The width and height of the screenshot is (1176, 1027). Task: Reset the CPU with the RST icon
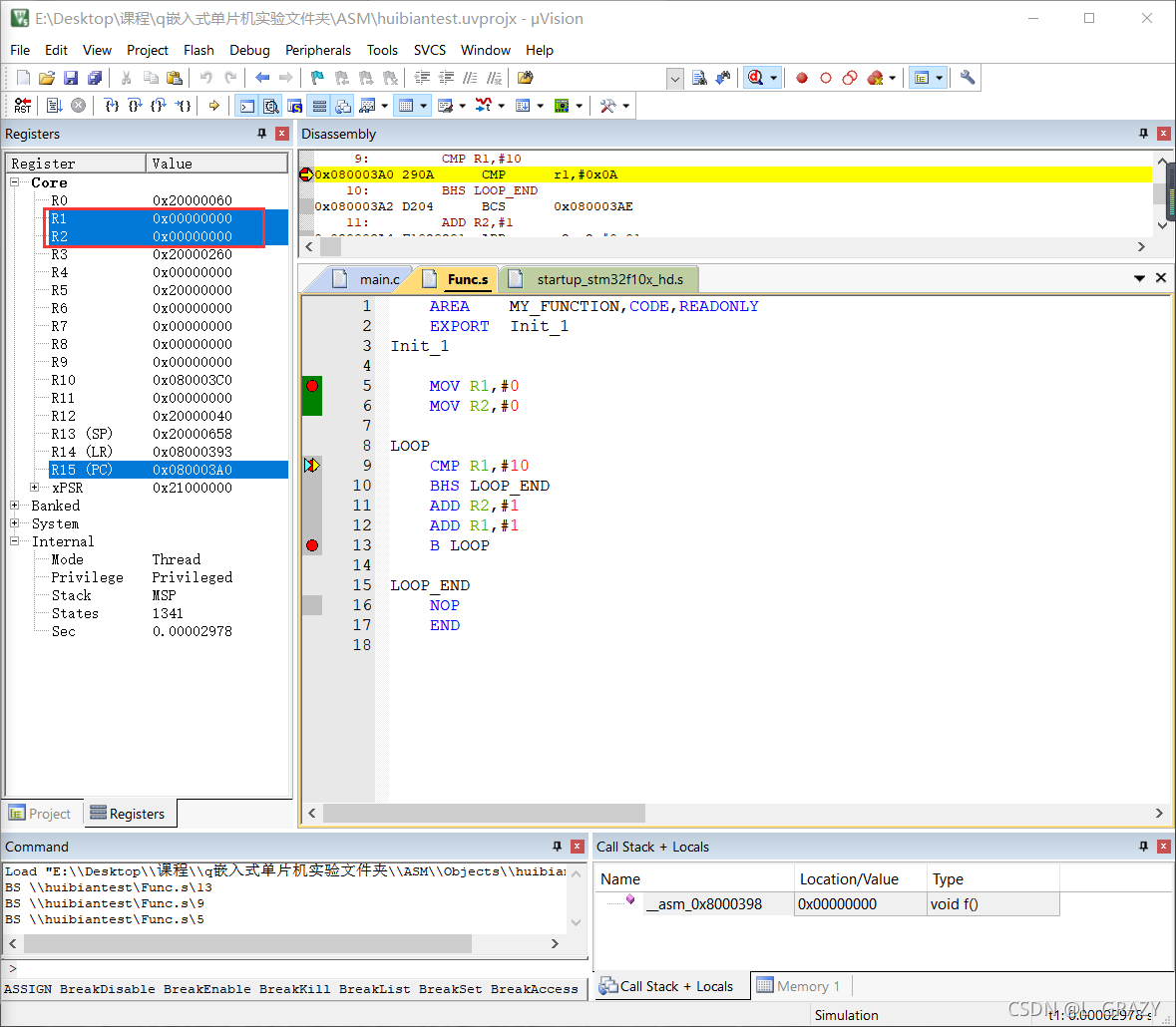23,106
